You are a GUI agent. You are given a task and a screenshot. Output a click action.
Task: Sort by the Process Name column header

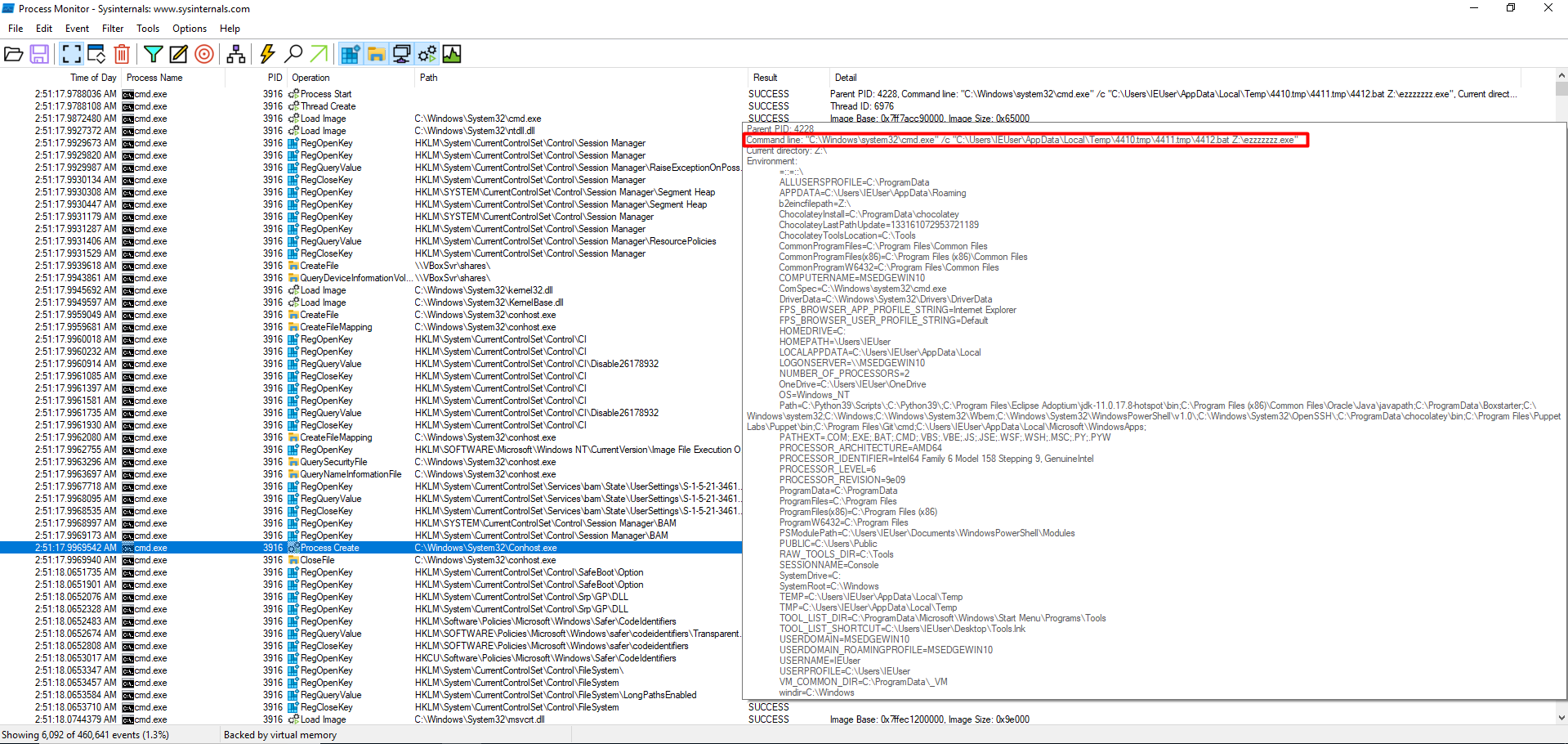click(172, 78)
